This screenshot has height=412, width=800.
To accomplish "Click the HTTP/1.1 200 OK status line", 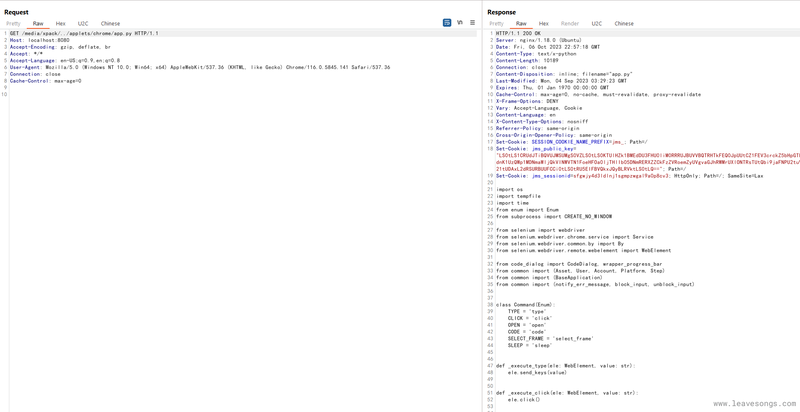I will click(518, 33).
